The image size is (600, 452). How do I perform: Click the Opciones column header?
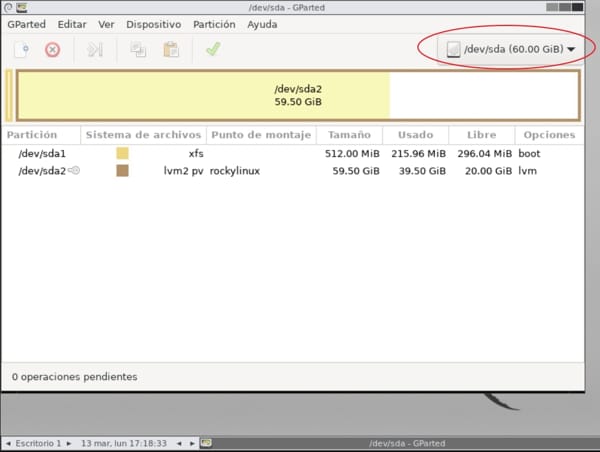549,135
